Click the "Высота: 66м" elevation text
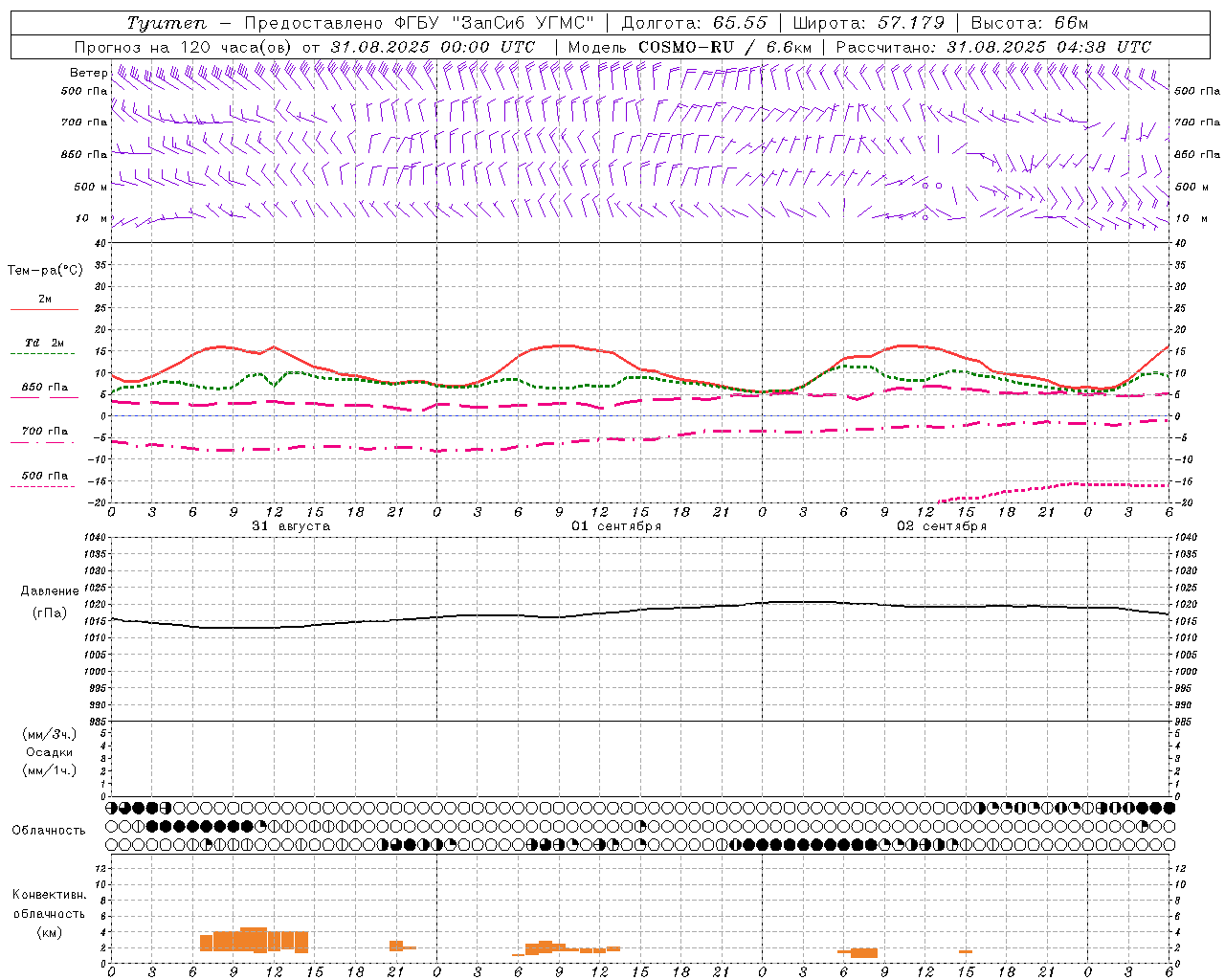Viewport: 1225px width, 980px height. pyautogui.click(x=1030, y=23)
